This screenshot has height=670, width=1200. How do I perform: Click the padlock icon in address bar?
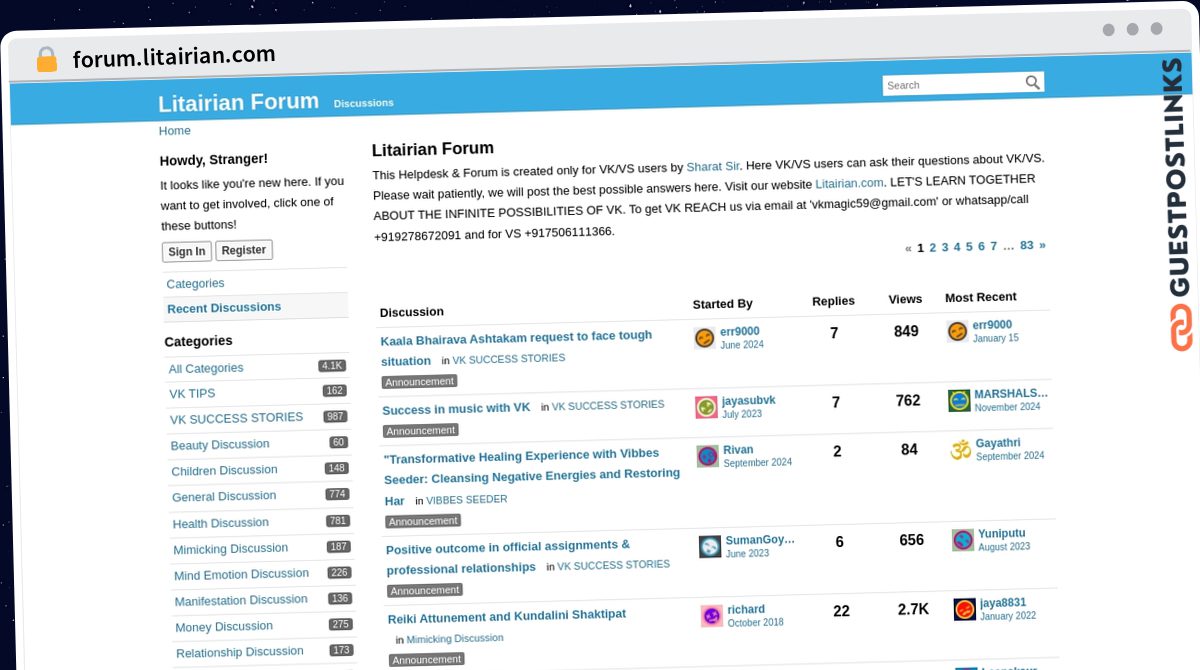46,60
